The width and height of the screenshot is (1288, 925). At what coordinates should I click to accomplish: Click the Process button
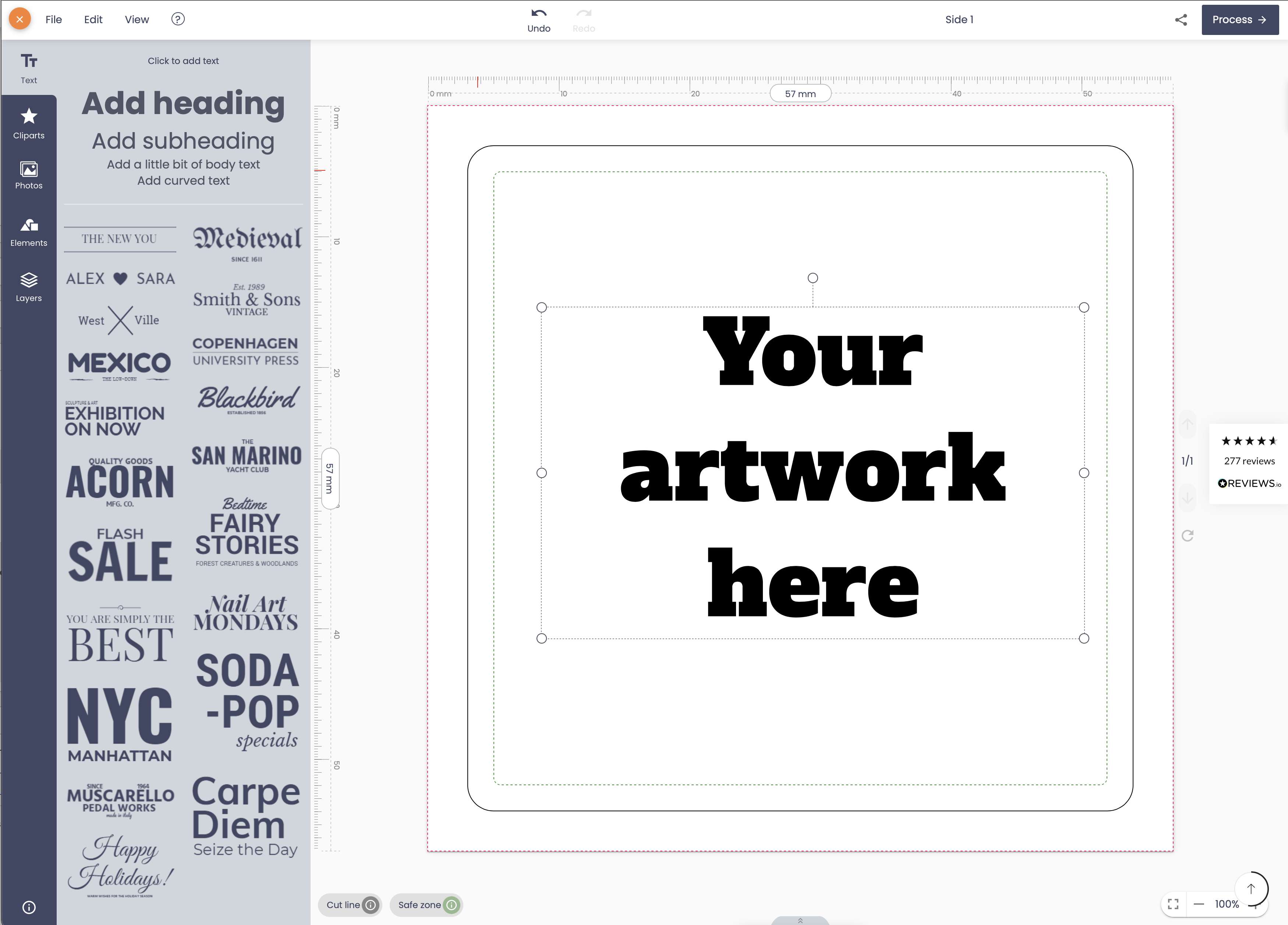(x=1240, y=20)
